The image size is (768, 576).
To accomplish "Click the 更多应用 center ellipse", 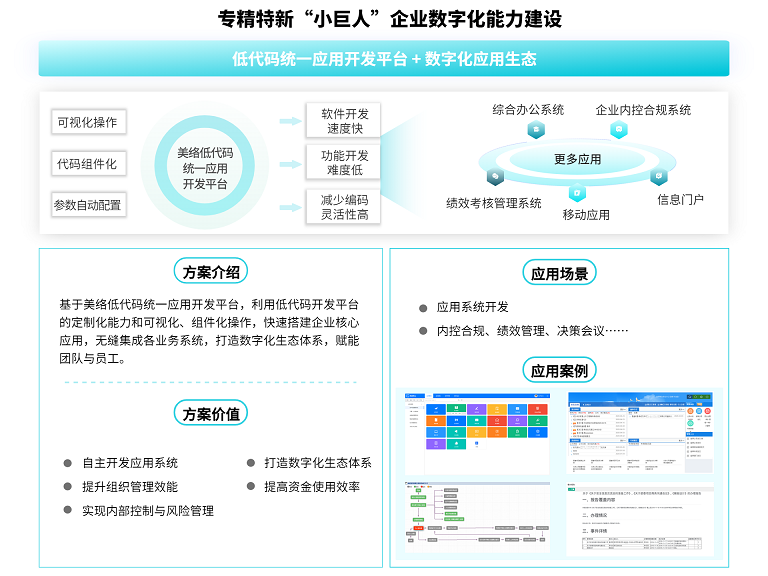I will [x=578, y=159].
